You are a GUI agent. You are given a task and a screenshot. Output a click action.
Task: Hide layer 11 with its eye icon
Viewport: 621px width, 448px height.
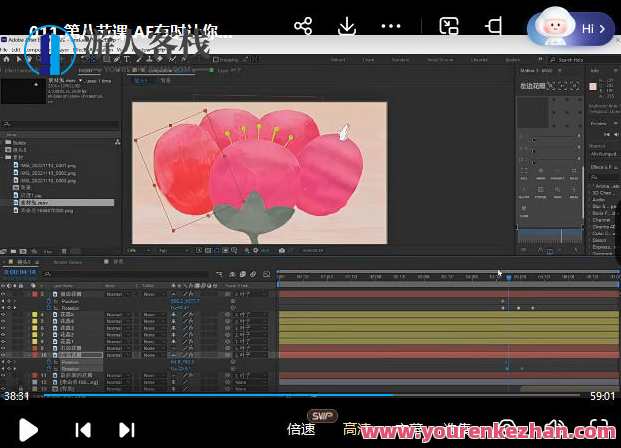3,375
